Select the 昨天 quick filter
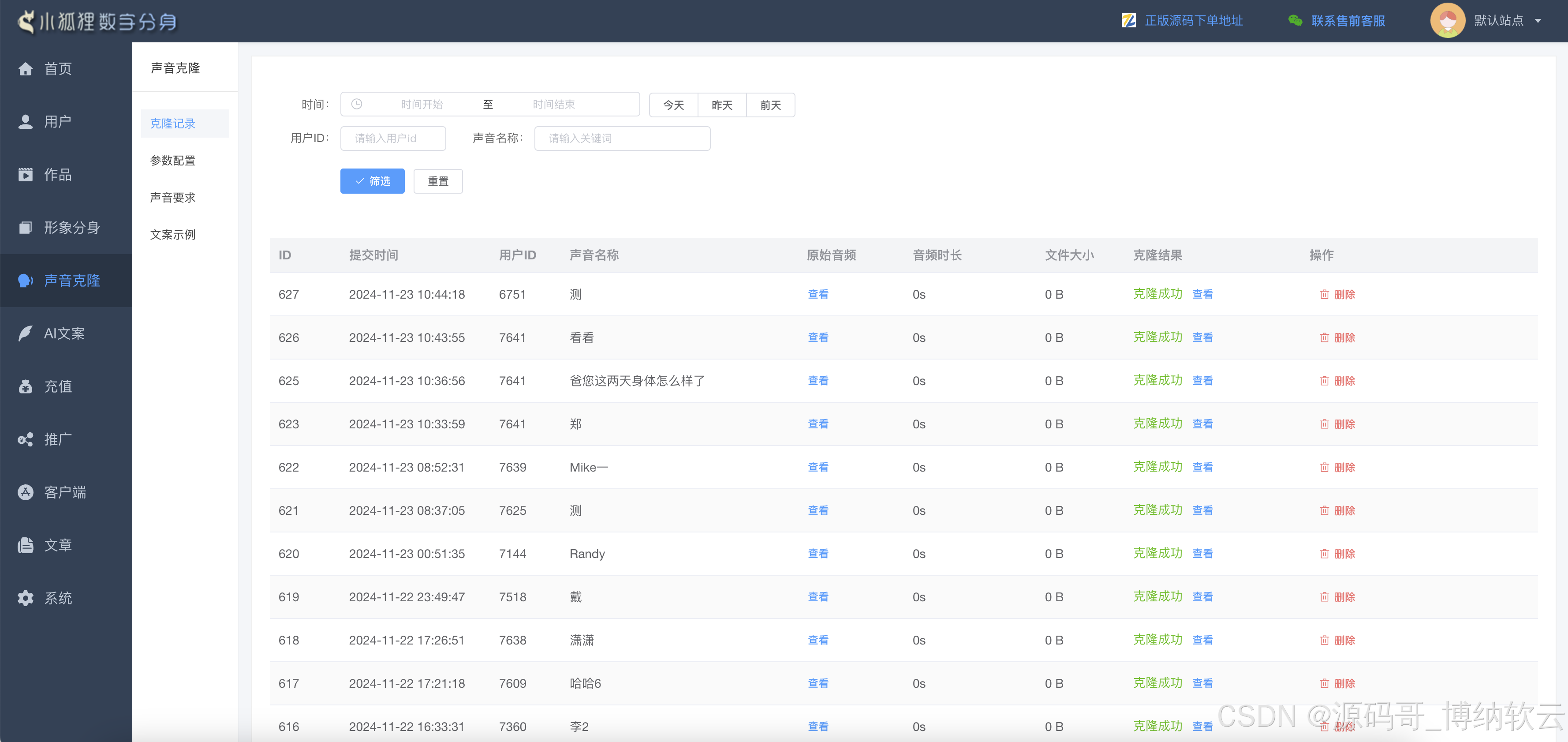The image size is (1568, 742). [x=722, y=105]
